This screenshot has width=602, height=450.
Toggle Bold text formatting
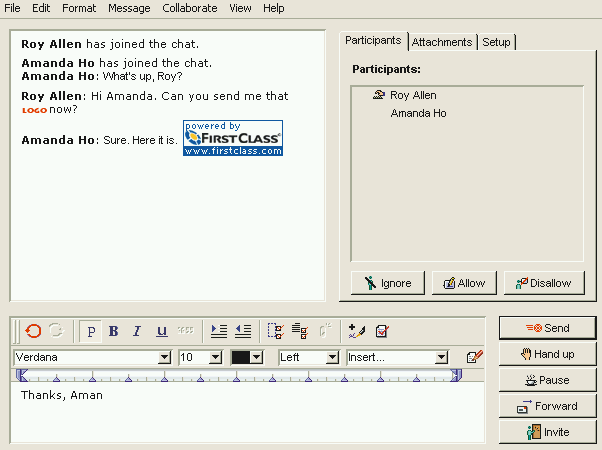(x=113, y=331)
